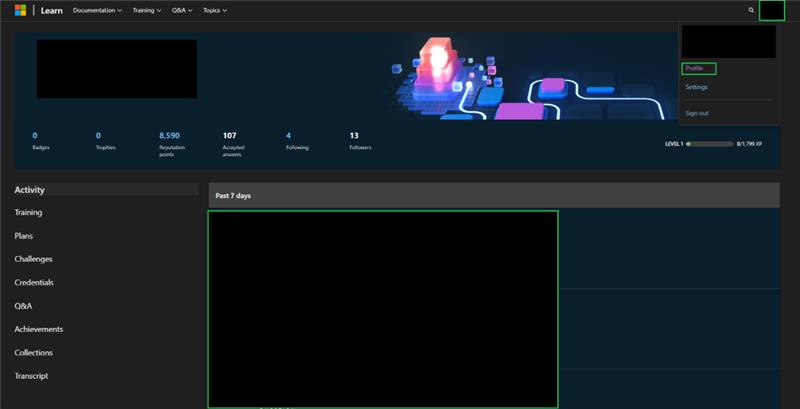
Task: Open the search magnifier icon
Action: (751, 10)
